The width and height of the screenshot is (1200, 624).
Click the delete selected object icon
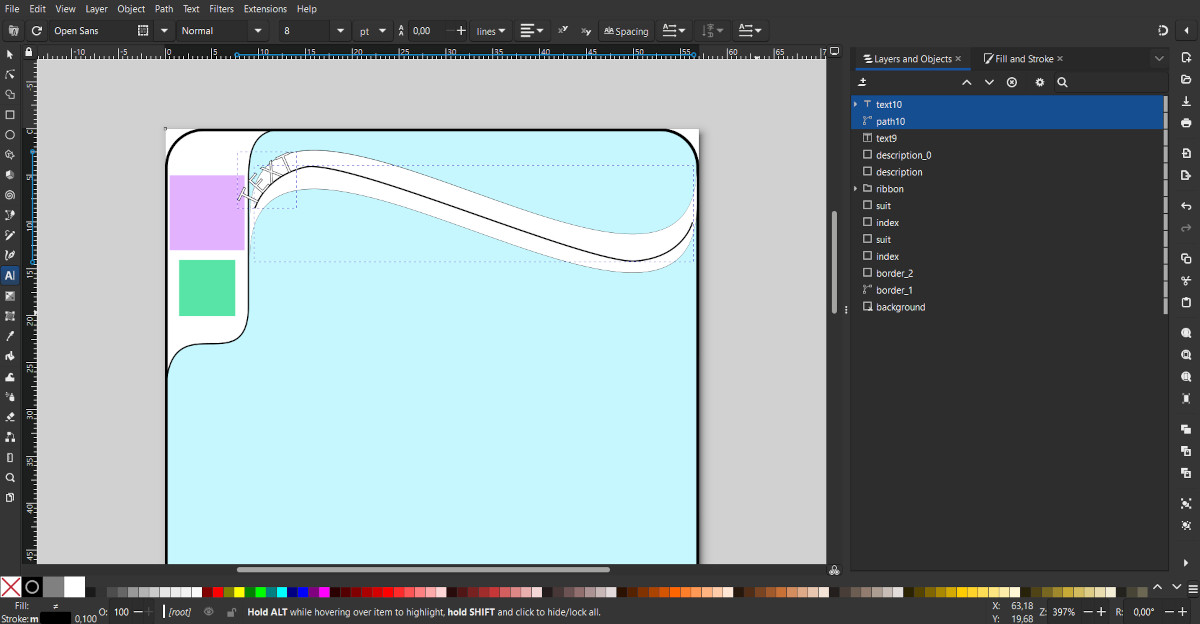(x=1011, y=82)
